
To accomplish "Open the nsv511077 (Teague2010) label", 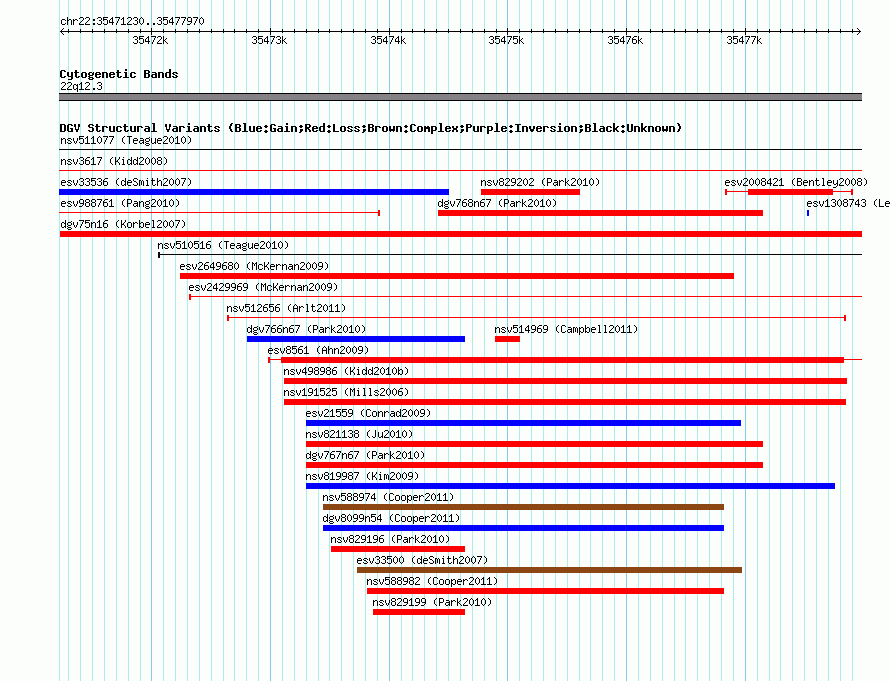I will (x=126, y=140).
